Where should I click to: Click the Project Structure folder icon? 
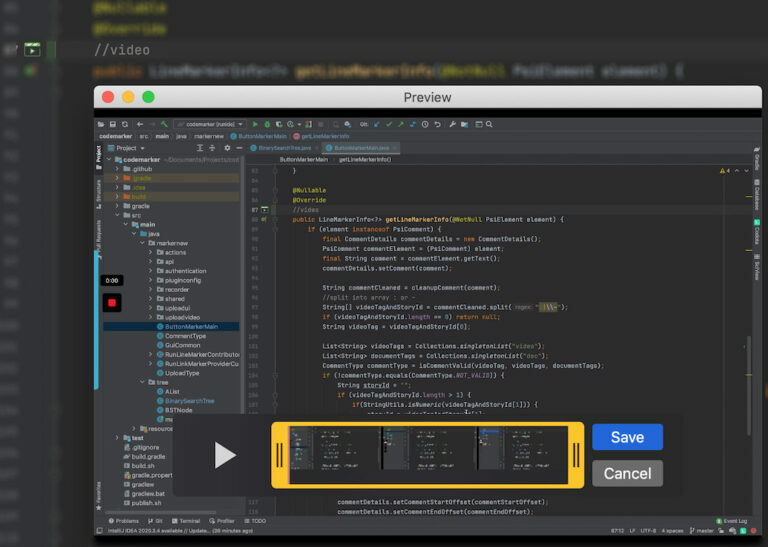464,124
